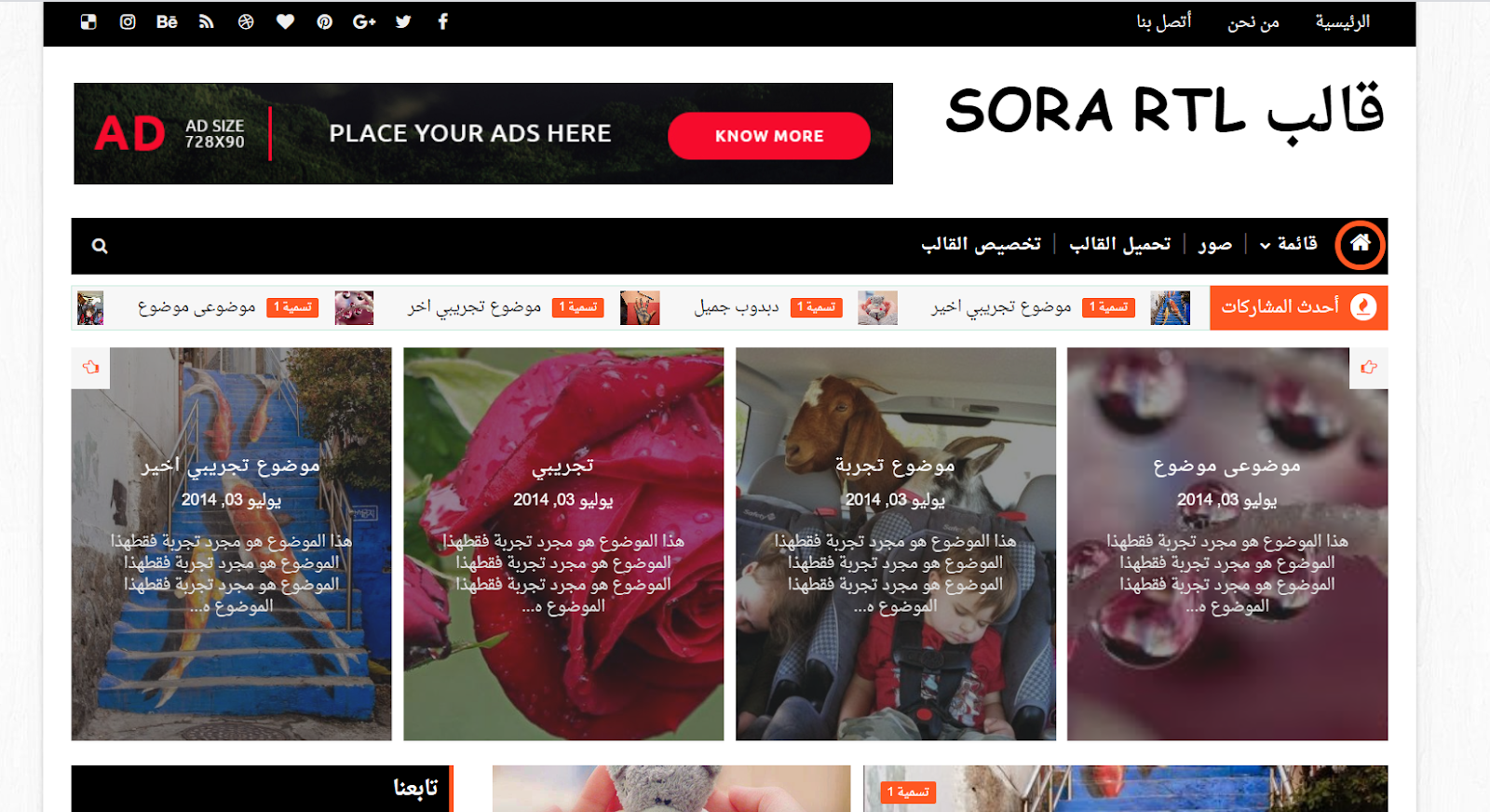Open the Twitter bird icon
Screen dimensions: 1490x812
[x=403, y=21]
